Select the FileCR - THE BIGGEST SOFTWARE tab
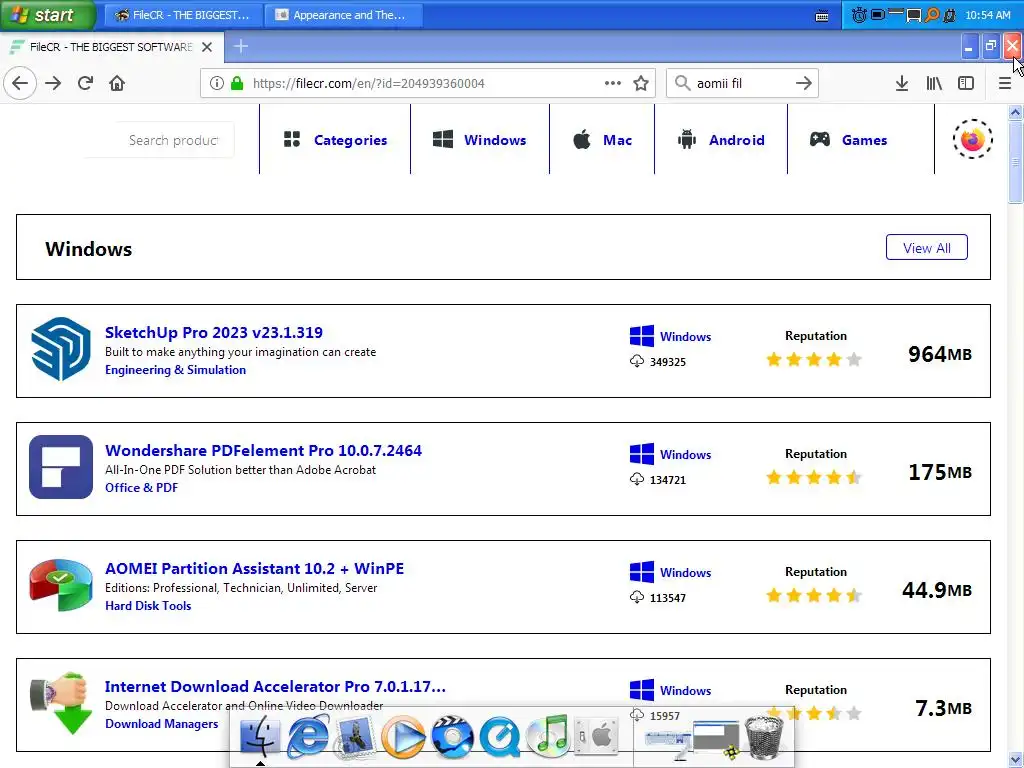 (112, 47)
